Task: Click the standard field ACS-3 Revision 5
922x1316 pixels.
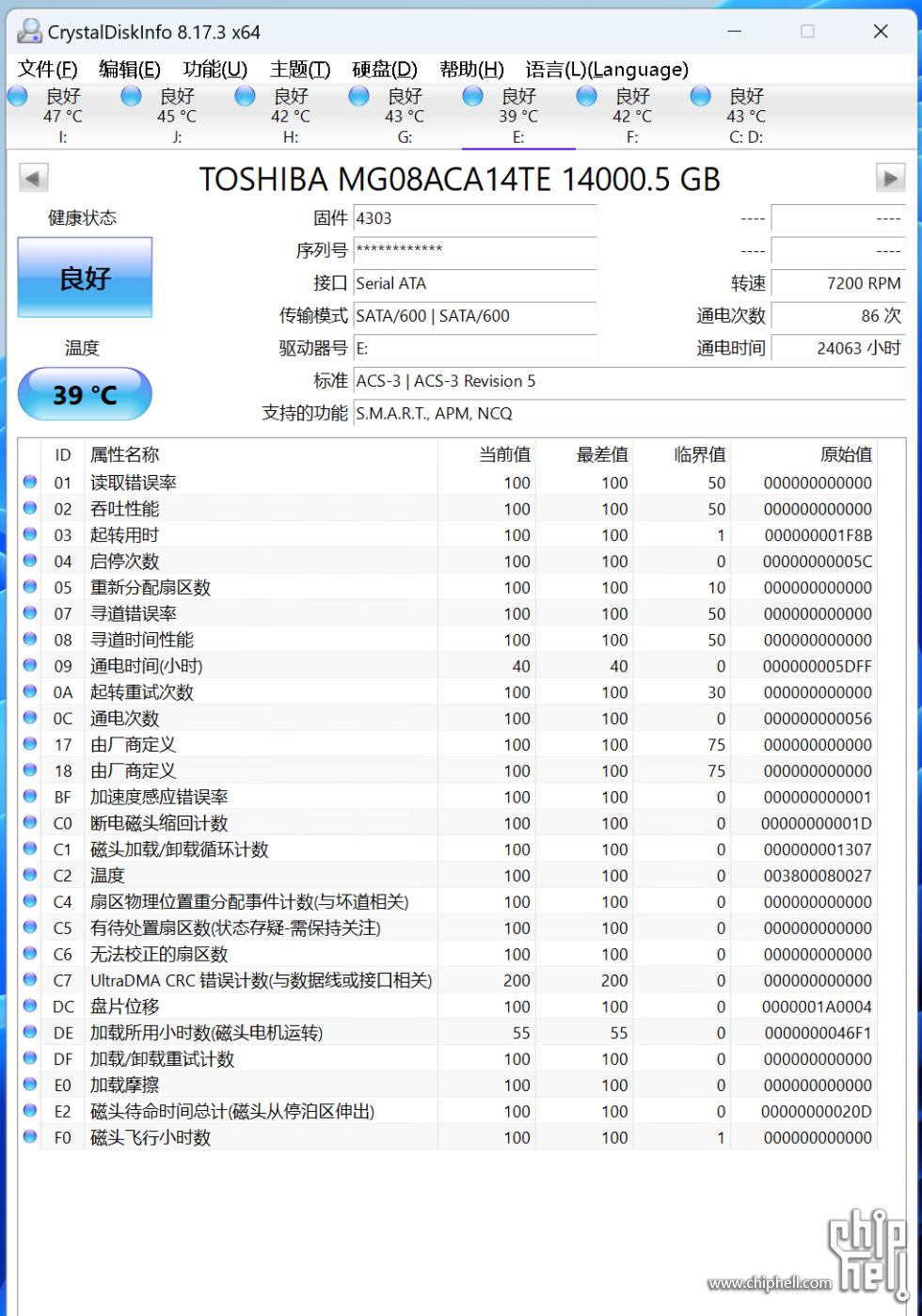Action: pyautogui.click(x=629, y=381)
